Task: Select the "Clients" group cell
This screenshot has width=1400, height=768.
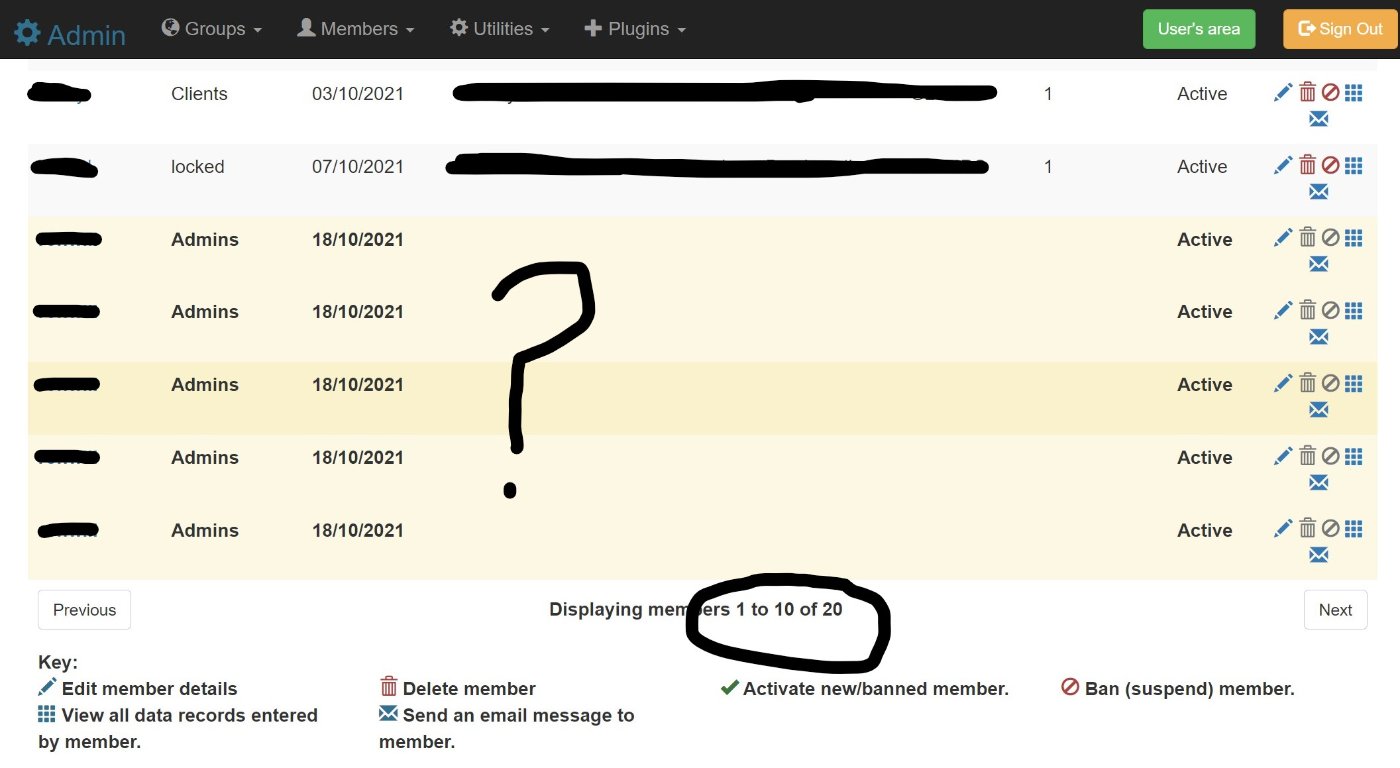Action: coord(199,94)
